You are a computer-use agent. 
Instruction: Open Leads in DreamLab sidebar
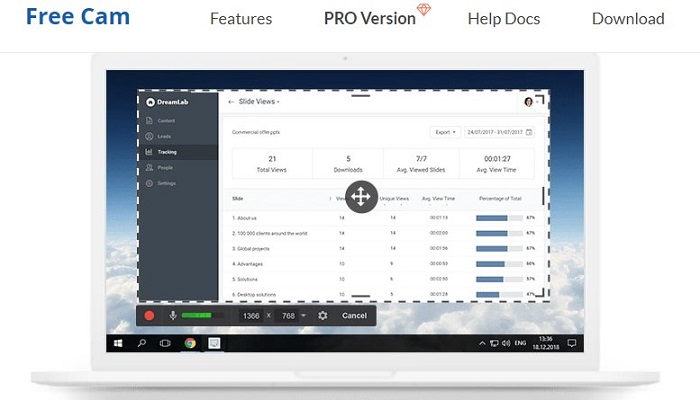coord(164,136)
